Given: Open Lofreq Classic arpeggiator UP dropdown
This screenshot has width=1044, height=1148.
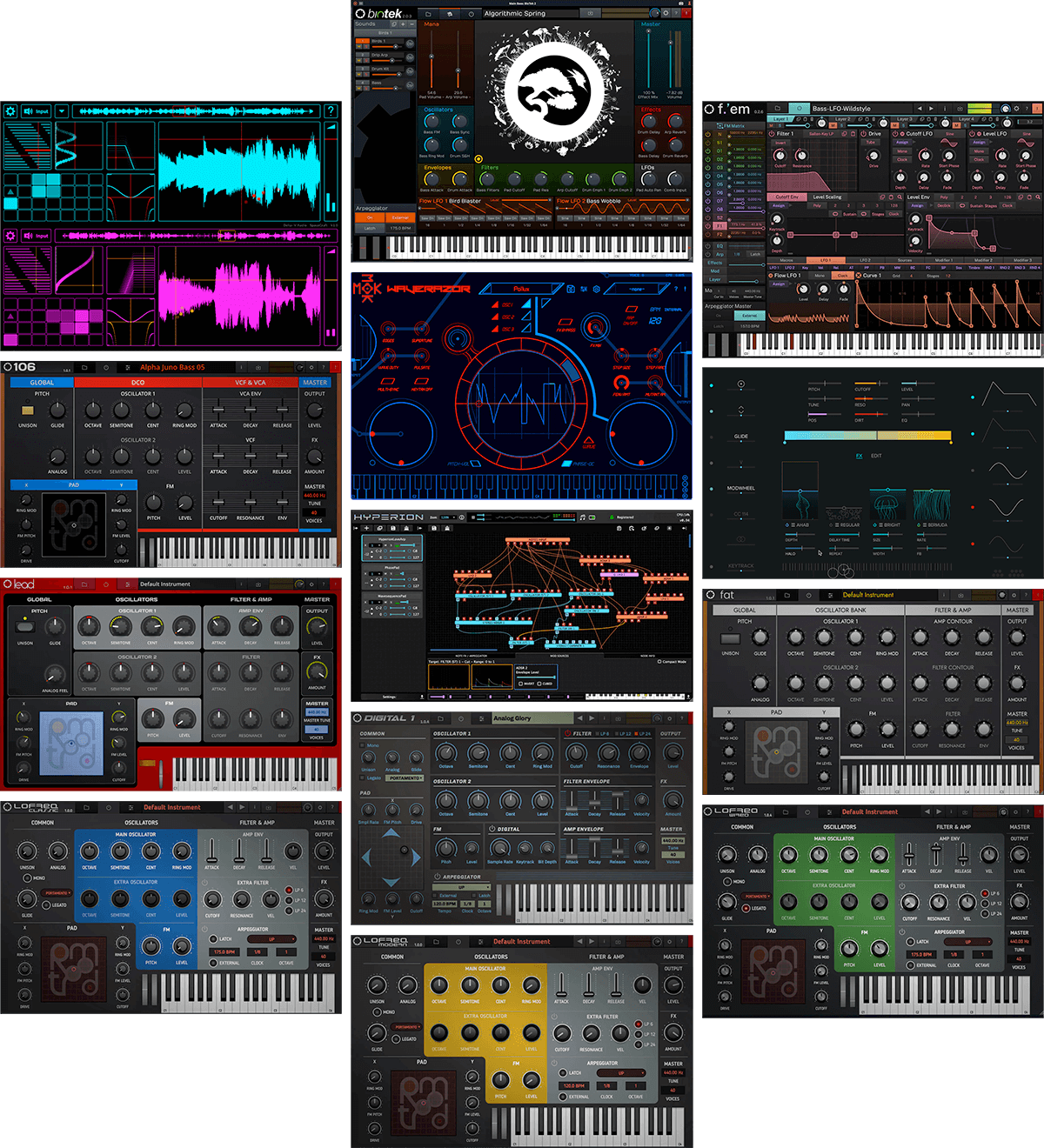Looking at the screenshot, I should click(x=271, y=939).
